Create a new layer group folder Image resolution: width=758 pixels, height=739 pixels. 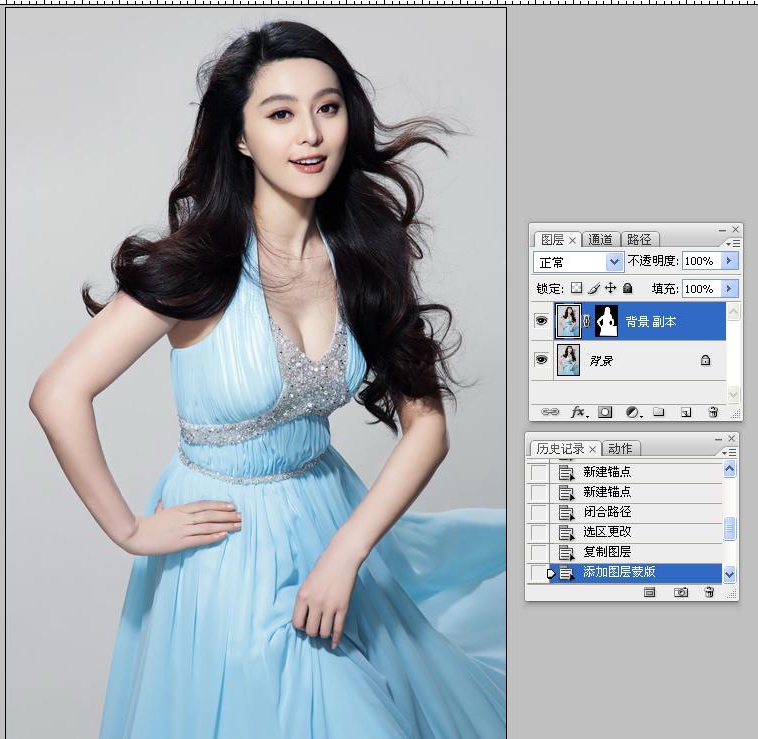[x=659, y=411]
